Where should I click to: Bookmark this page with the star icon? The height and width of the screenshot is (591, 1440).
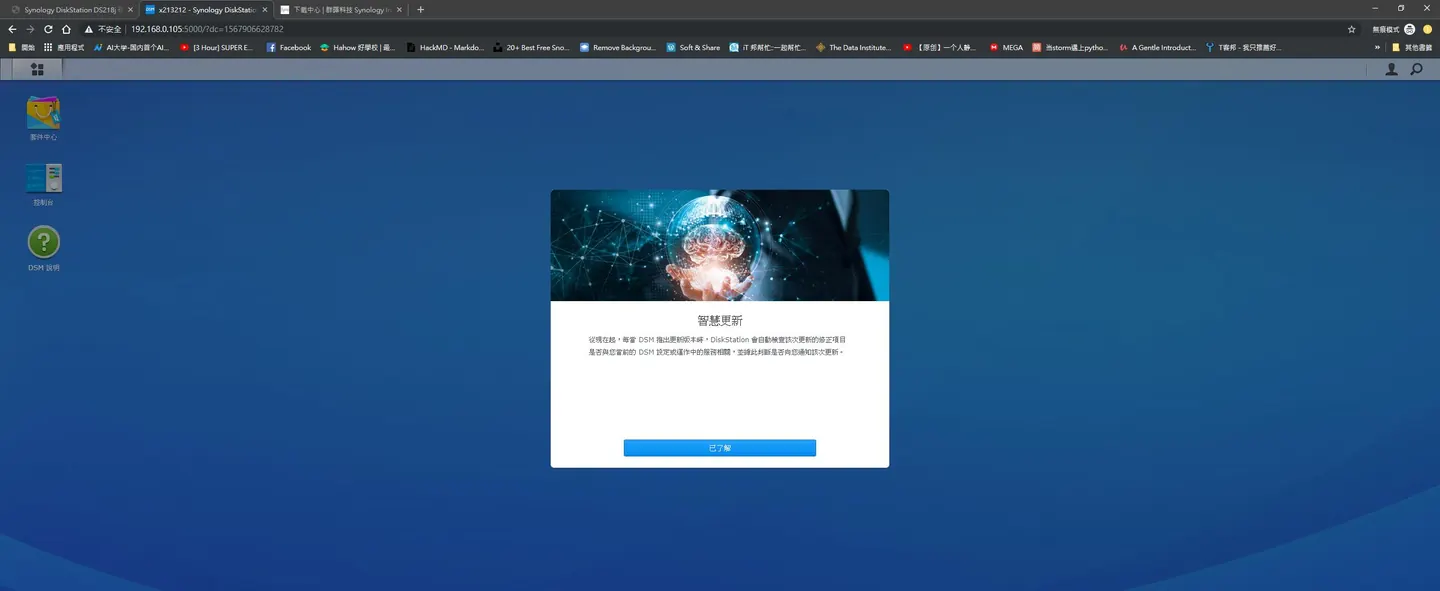click(1352, 29)
